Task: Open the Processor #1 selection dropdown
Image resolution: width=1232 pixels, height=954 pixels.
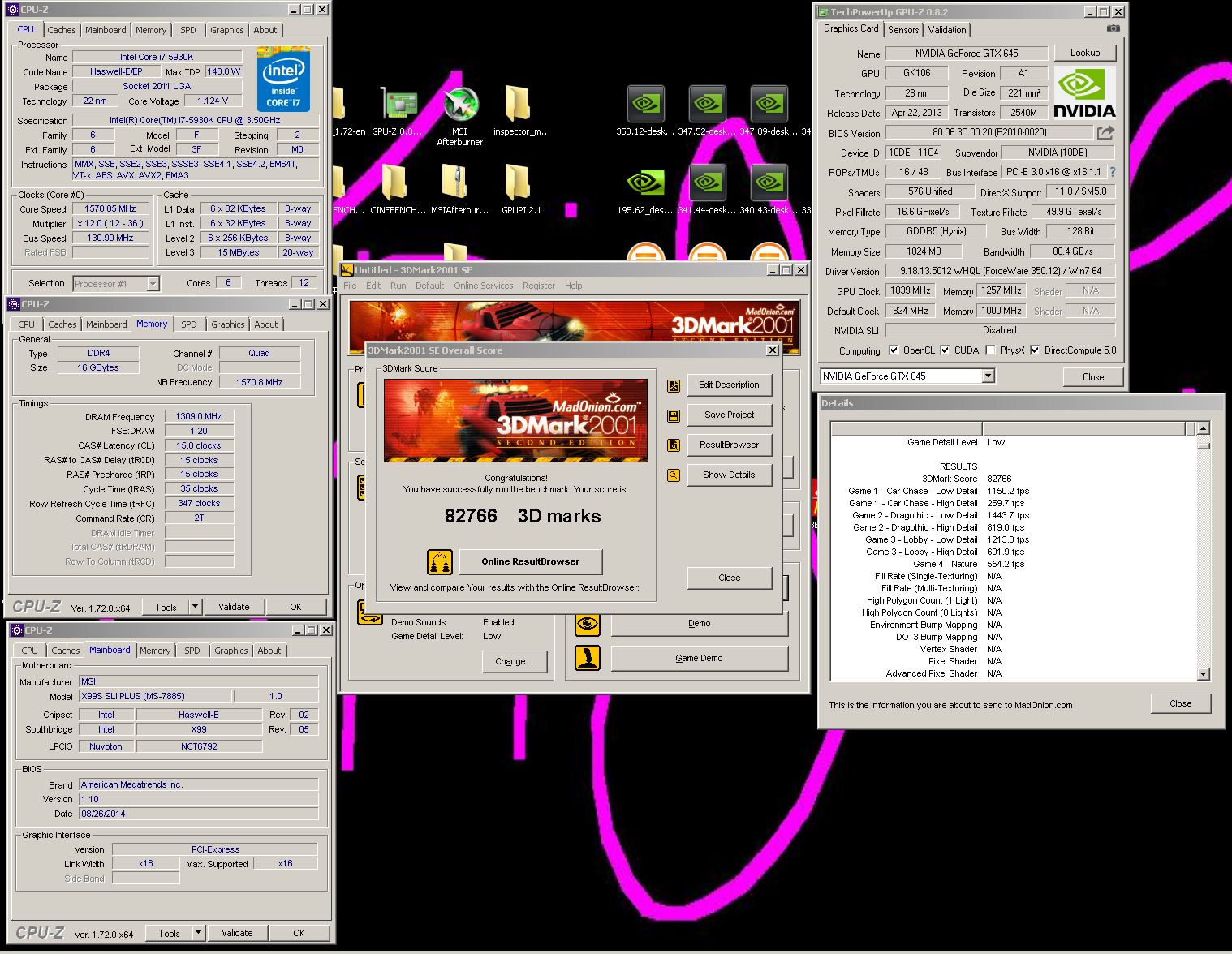Action: tap(153, 284)
